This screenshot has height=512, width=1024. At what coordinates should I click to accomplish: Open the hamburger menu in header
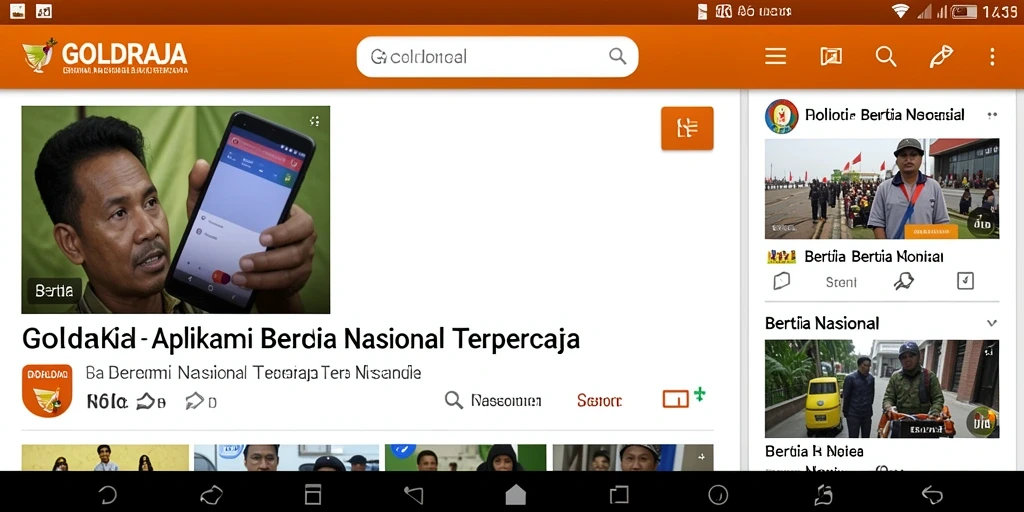(x=775, y=57)
